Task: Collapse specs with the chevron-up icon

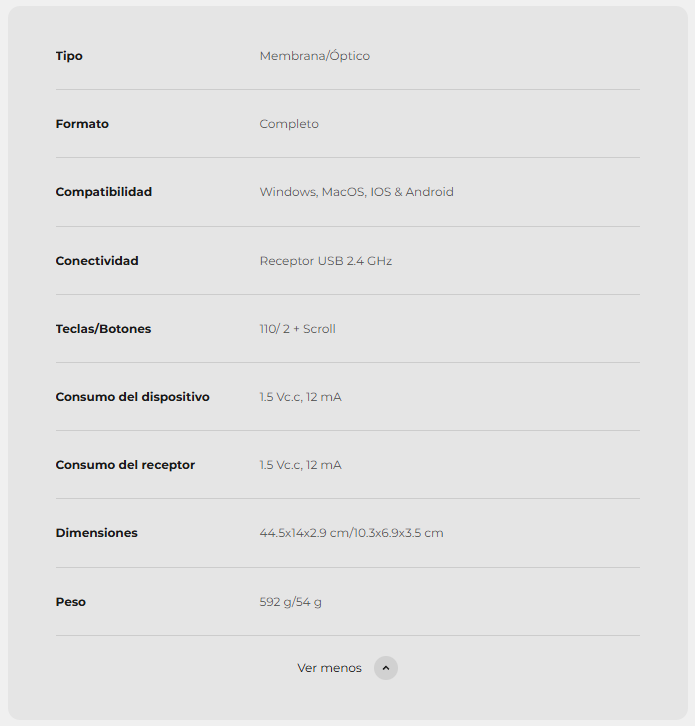Action: pyautogui.click(x=386, y=668)
